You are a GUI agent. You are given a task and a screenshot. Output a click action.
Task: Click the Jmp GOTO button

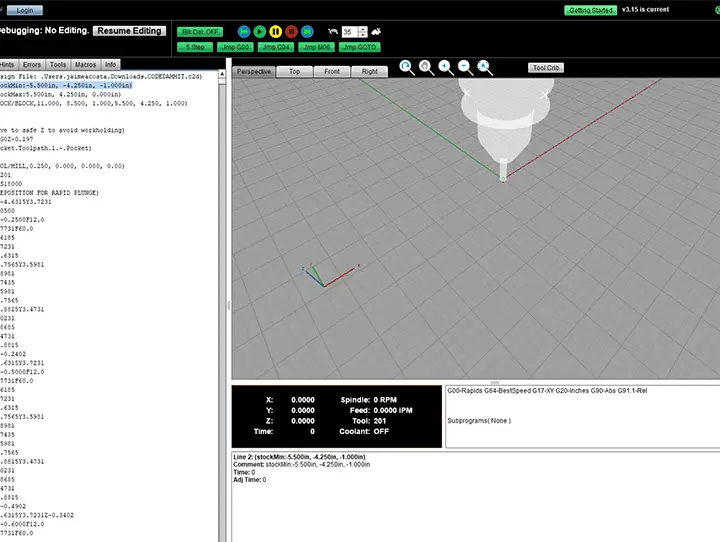point(360,47)
